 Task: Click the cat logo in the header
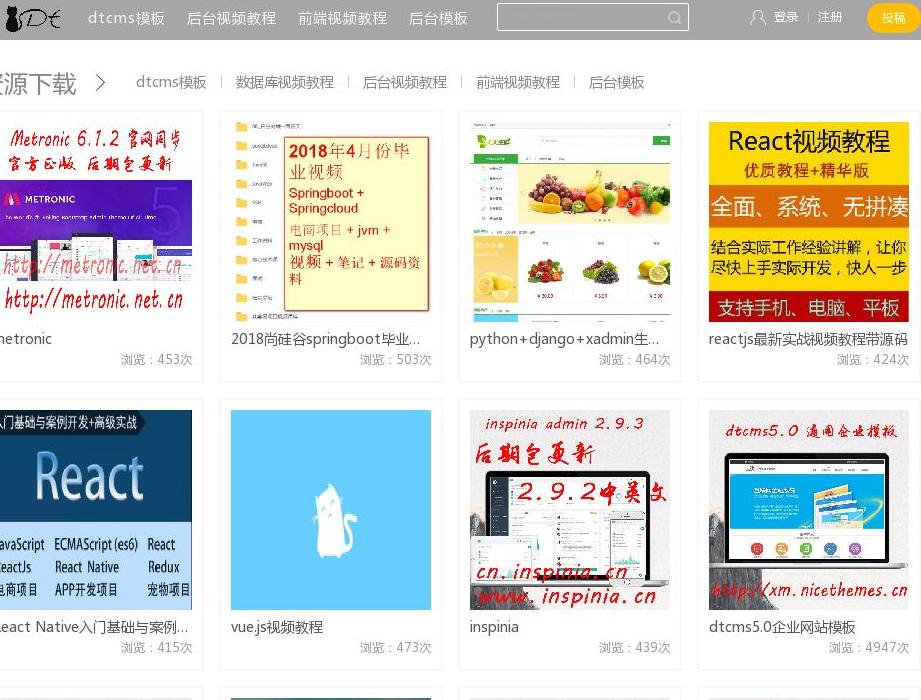(32, 18)
